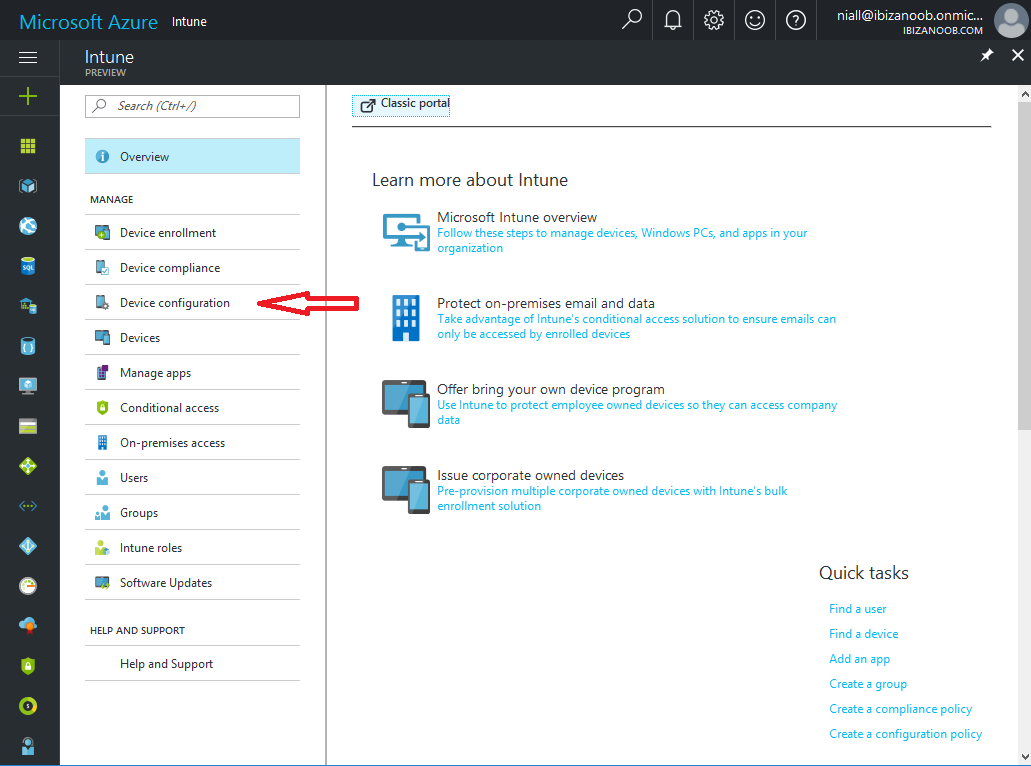Open the 'protect employee owned devices' link
1031x766 pixels.
point(637,412)
